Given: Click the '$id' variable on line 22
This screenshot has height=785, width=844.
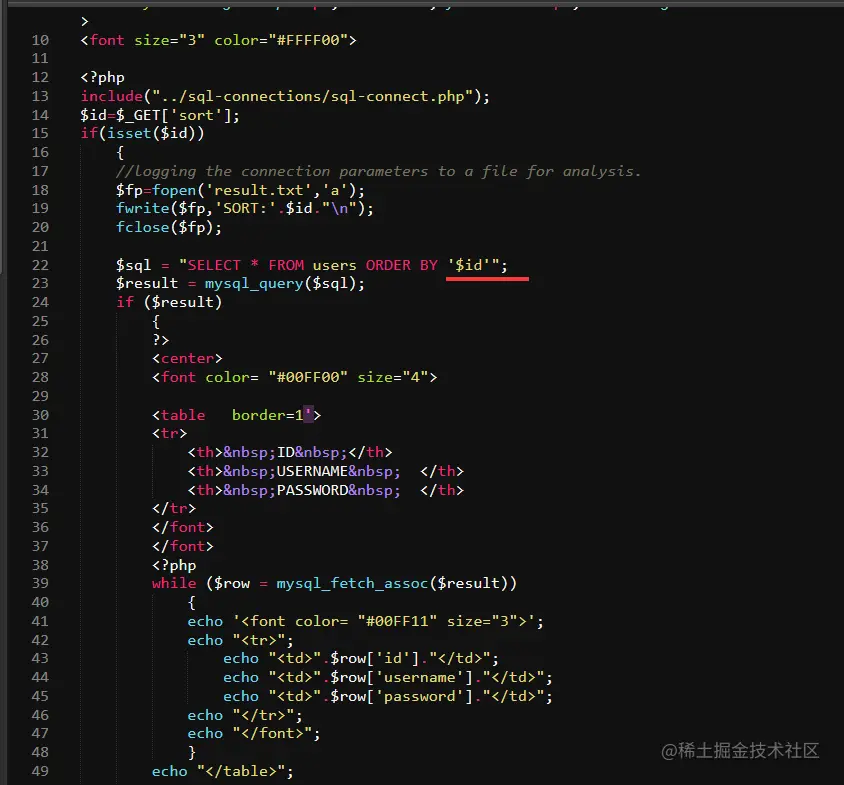Looking at the screenshot, I should pyautogui.click(x=469, y=265).
